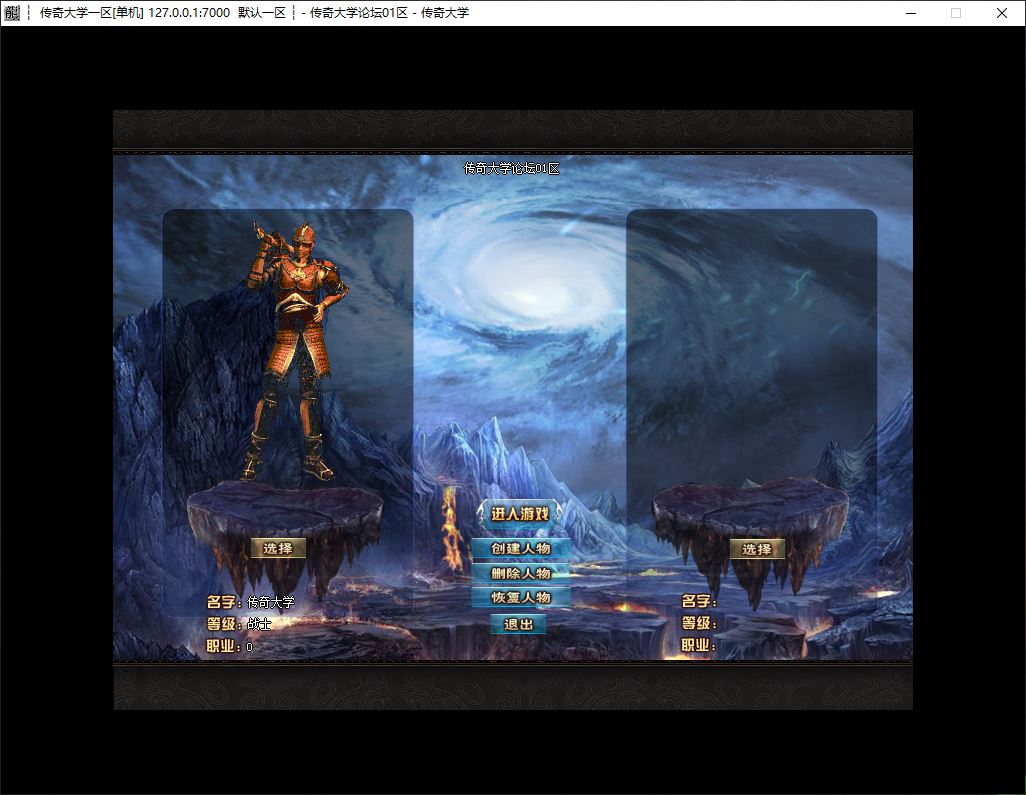Viewport: 1026px width, 795px height.
Task: Click the 退出 exit button
Action: [x=518, y=624]
